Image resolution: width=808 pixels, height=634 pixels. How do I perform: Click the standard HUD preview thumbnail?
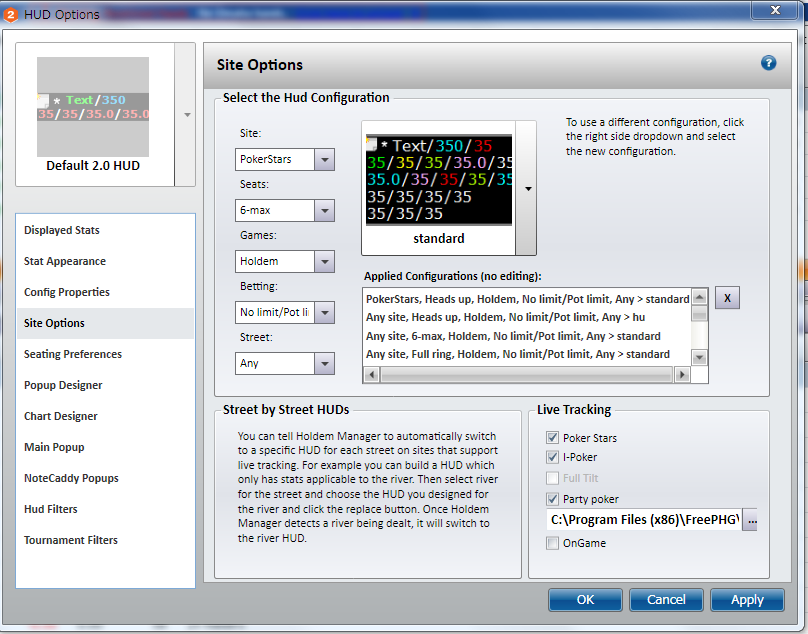[439, 180]
